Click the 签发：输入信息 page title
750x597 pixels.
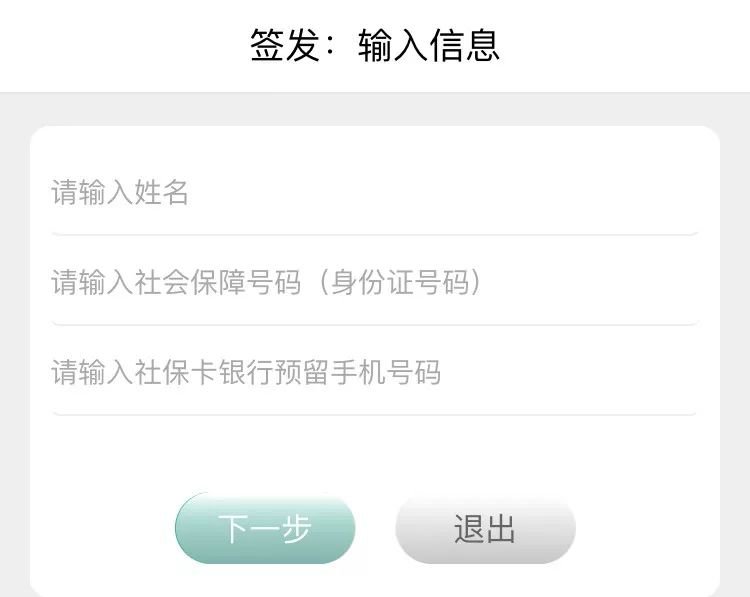pyautogui.click(x=375, y=45)
